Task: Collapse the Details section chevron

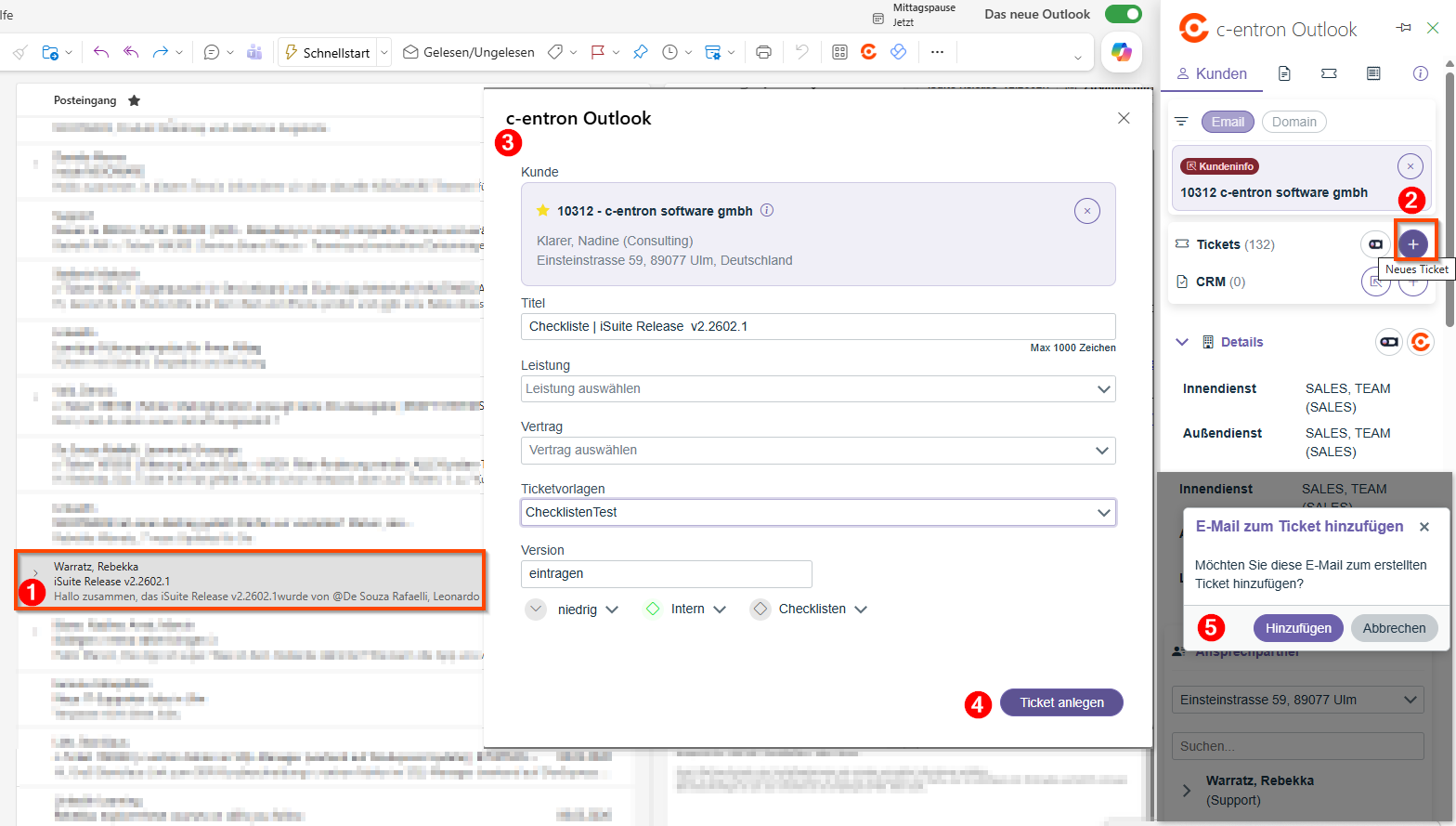Action: pyautogui.click(x=1182, y=342)
